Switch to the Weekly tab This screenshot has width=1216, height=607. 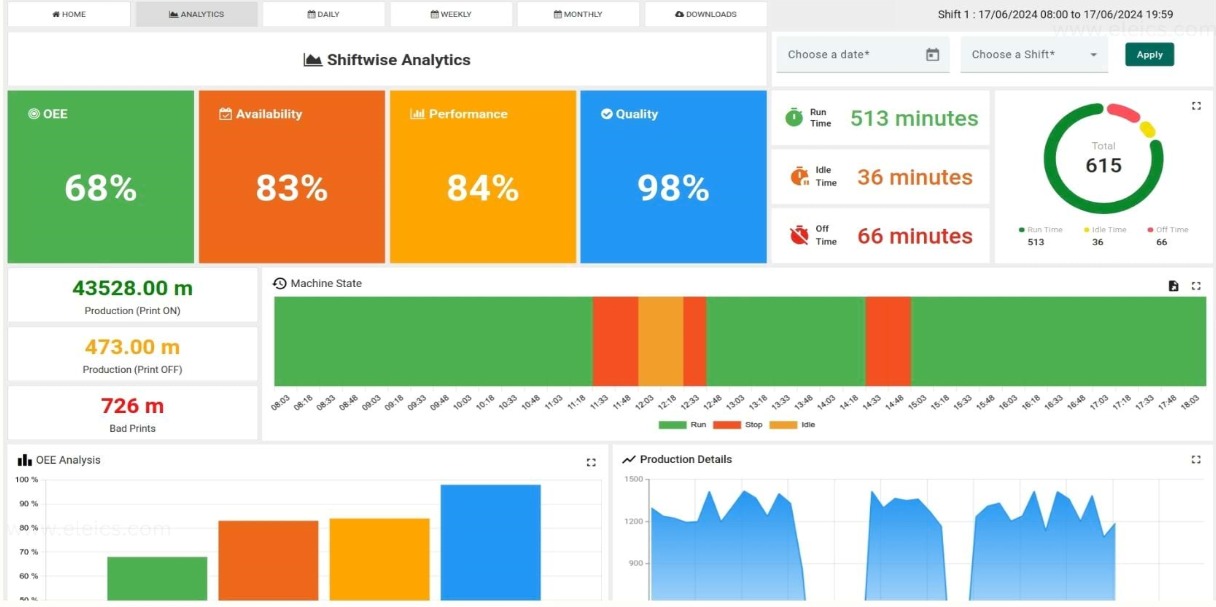click(x=451, y=15)
